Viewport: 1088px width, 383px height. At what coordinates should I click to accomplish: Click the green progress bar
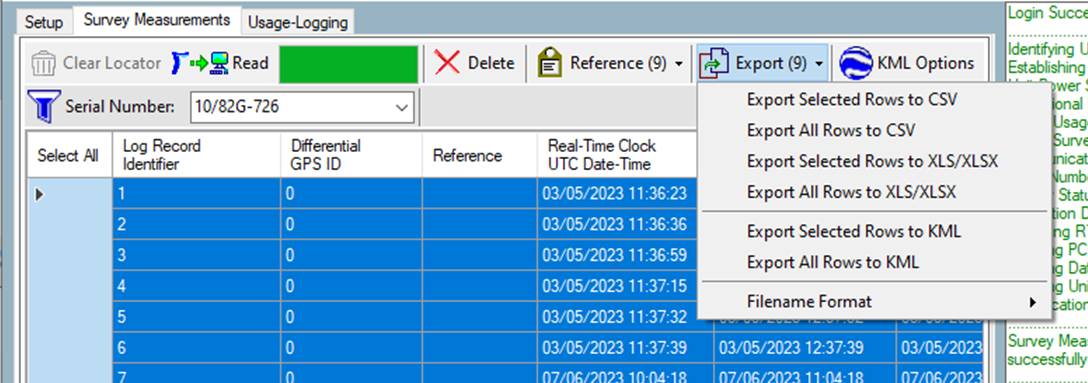click(x=348, y=64)
